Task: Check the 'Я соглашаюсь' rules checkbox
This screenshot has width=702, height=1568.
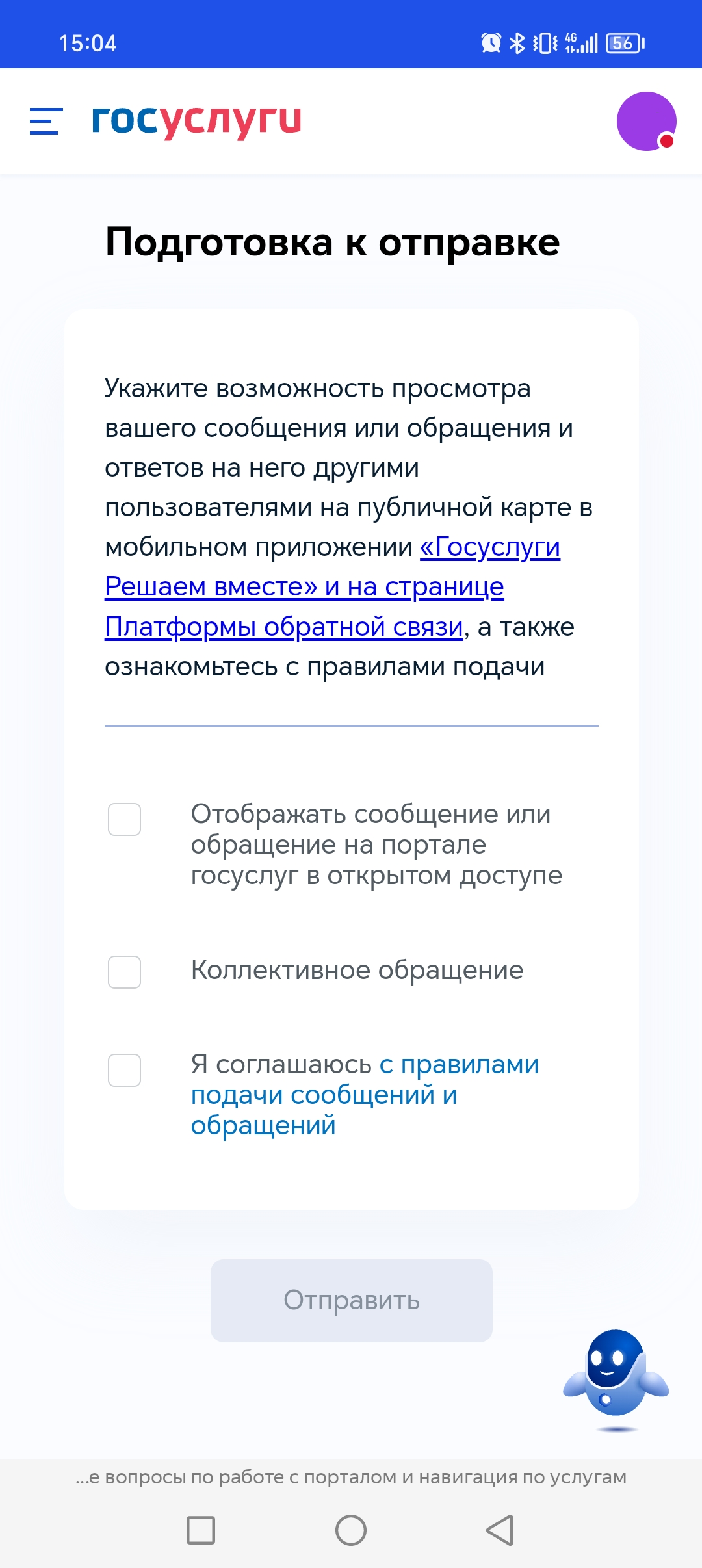Action: point(124,1070)
